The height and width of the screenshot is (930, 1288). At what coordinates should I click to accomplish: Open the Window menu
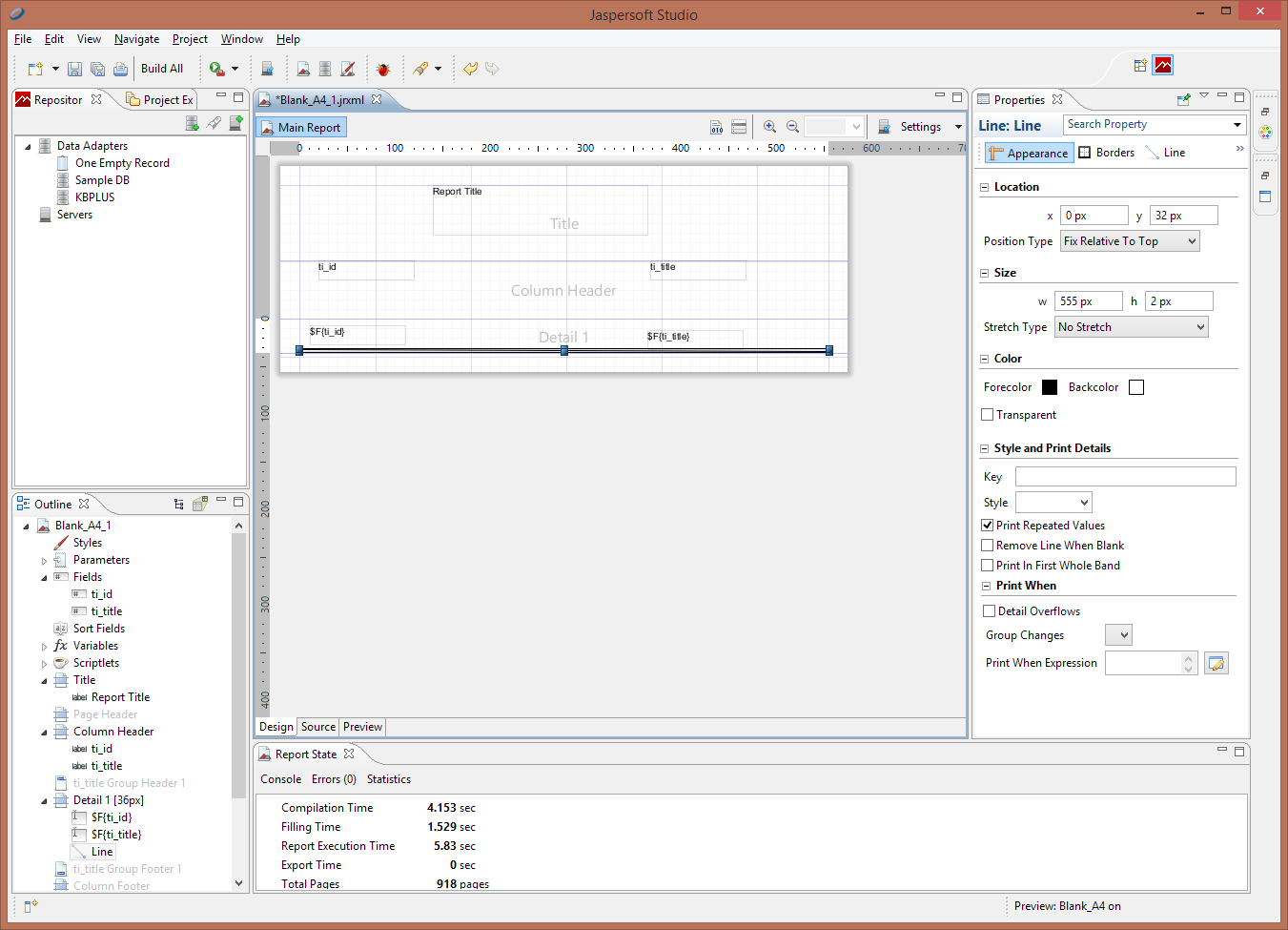(241, 39)
